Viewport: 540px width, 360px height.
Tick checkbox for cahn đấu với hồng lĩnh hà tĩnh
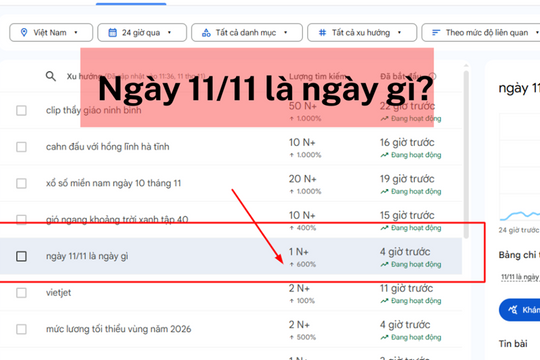21,147
